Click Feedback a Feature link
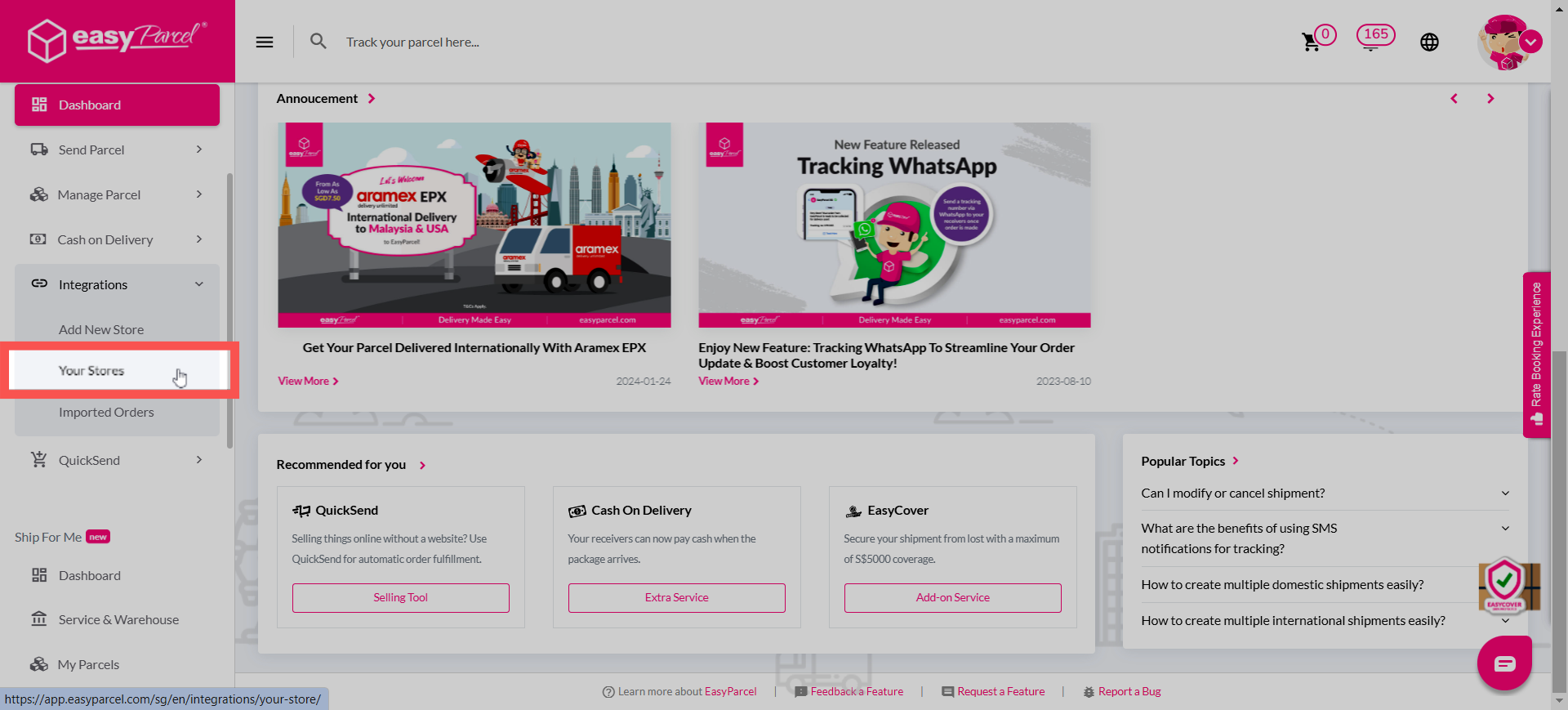 pyautogui.click(x=849, y=691)
